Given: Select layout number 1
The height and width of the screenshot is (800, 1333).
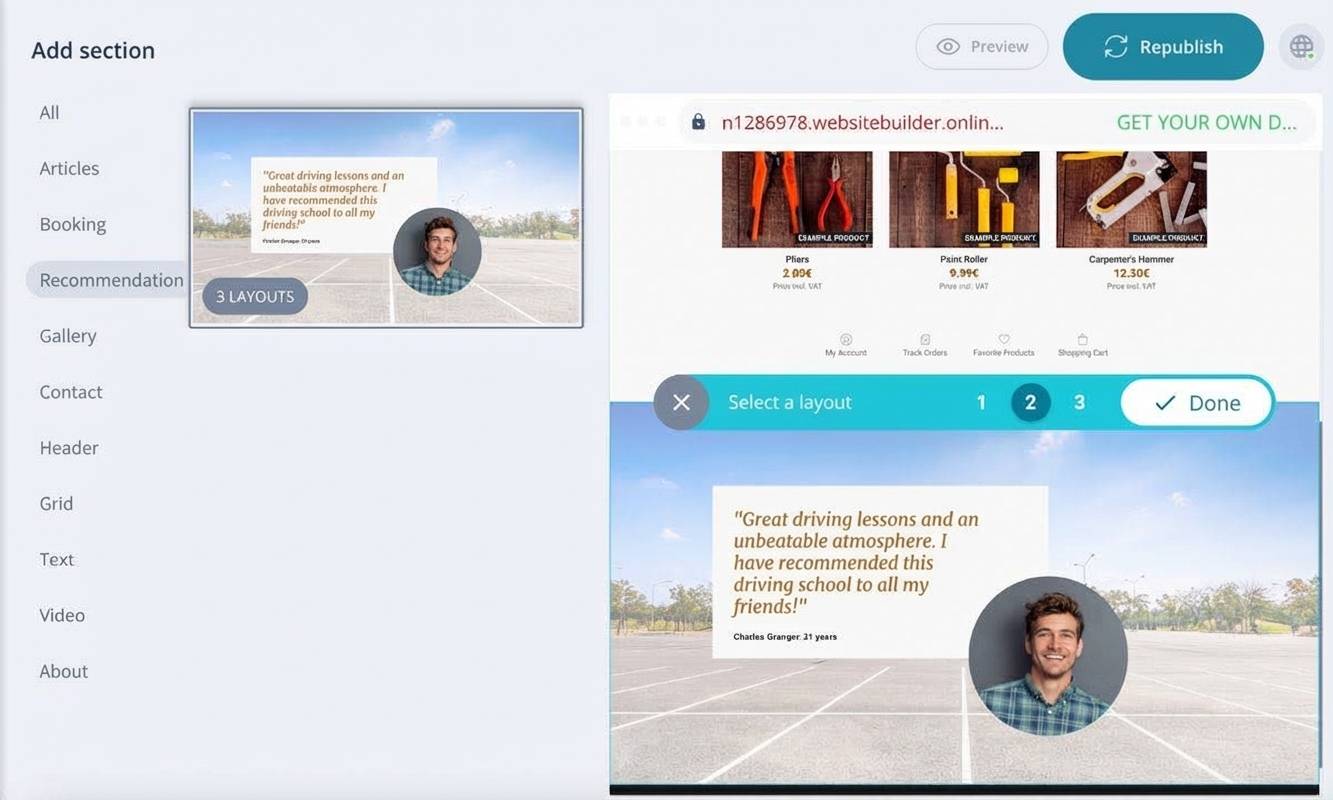Looking at the screenshot, I should pyautogui.click(x=981, y=402).
